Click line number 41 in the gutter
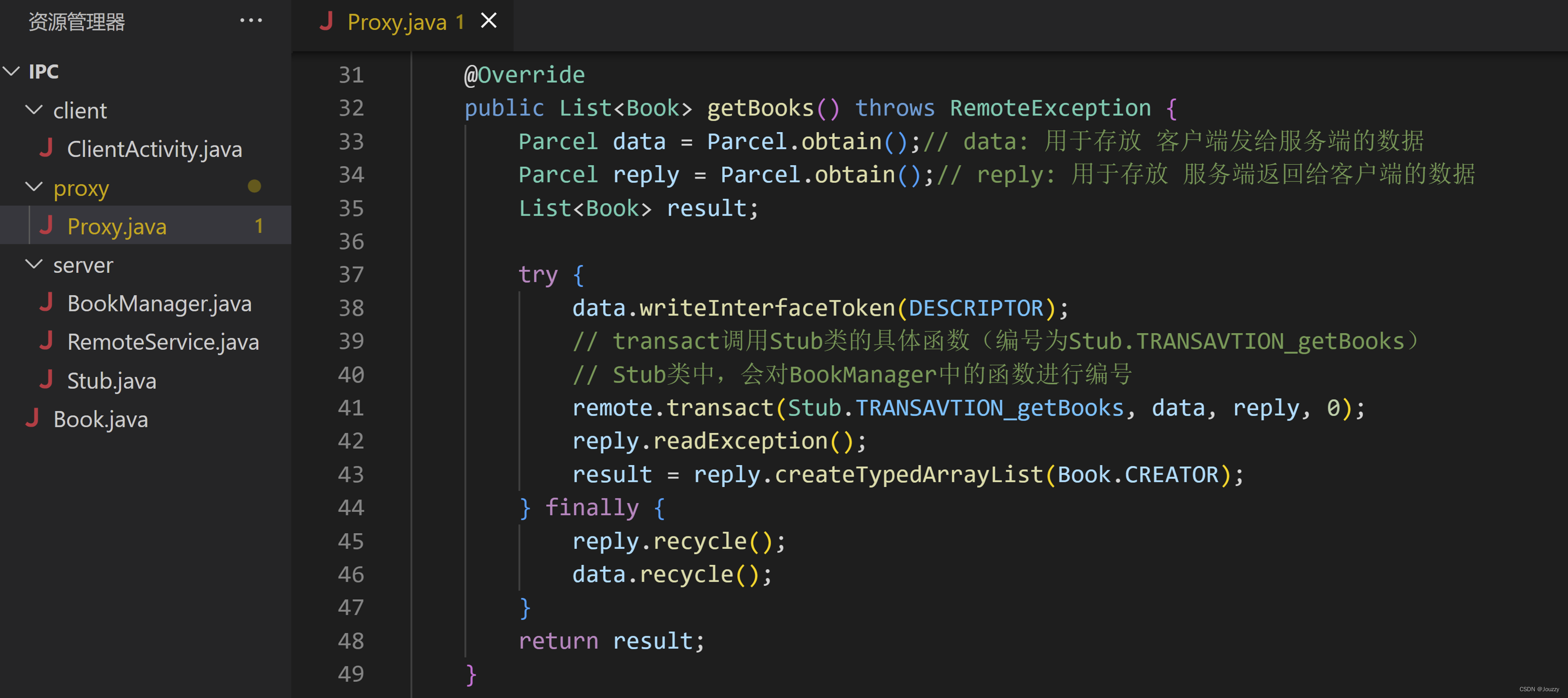The width and height of the screenshot is (1568, 698). [351, 407]
